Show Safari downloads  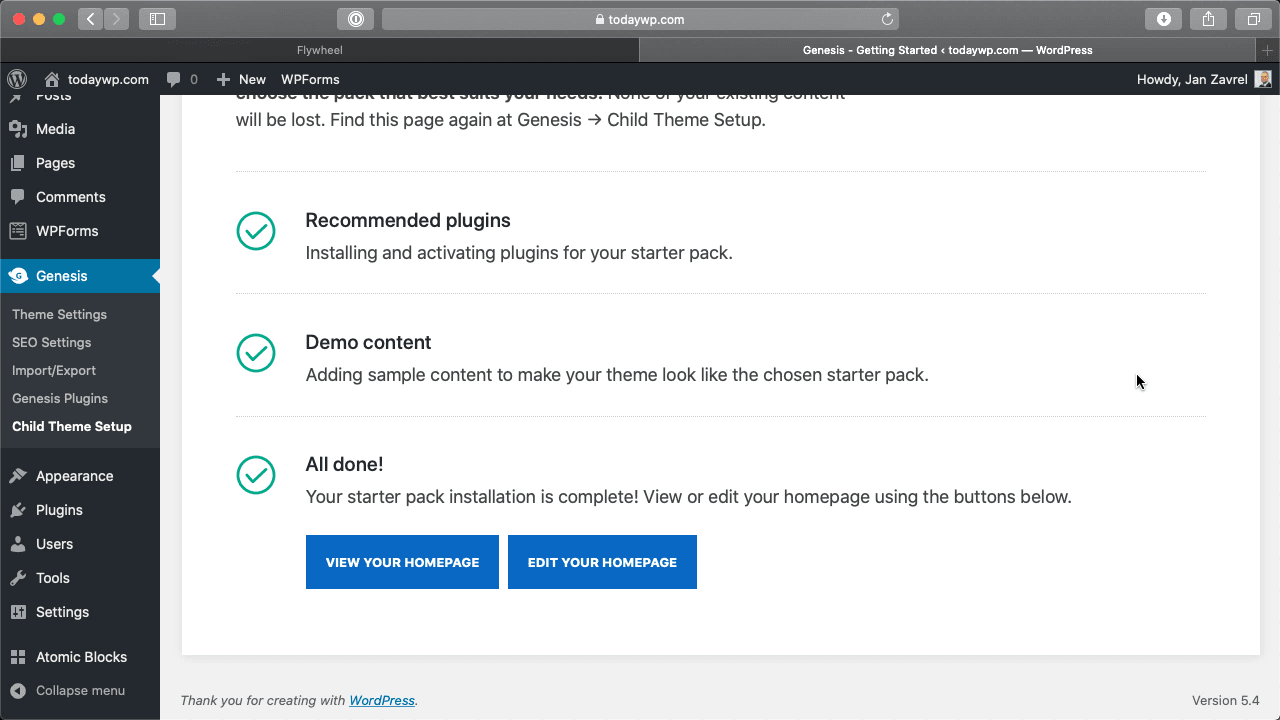pos(1163,19)
